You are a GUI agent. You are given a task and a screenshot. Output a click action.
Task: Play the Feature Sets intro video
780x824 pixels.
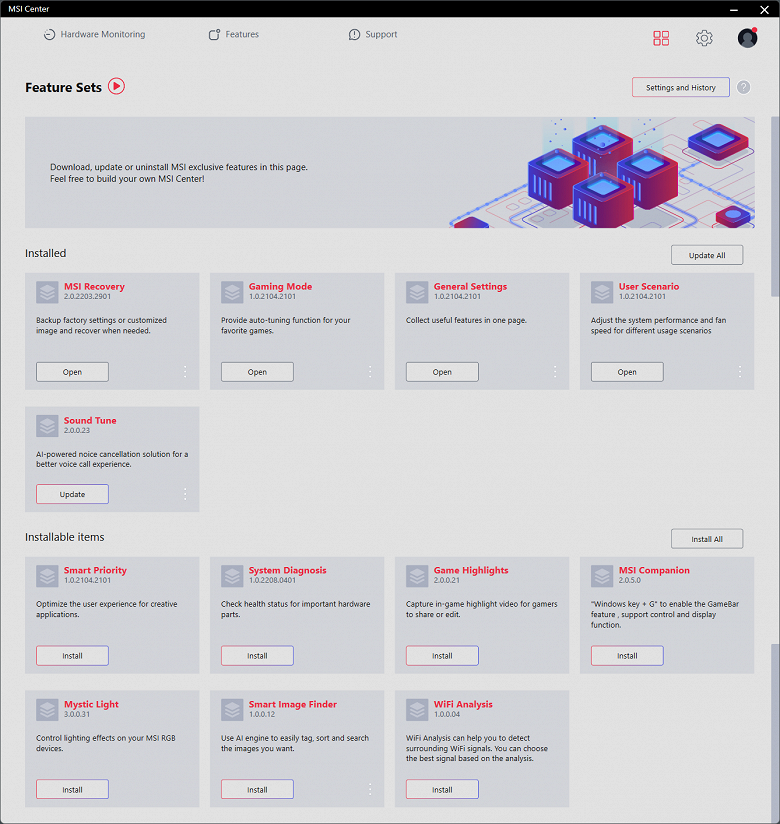click(x=116, y=86)
